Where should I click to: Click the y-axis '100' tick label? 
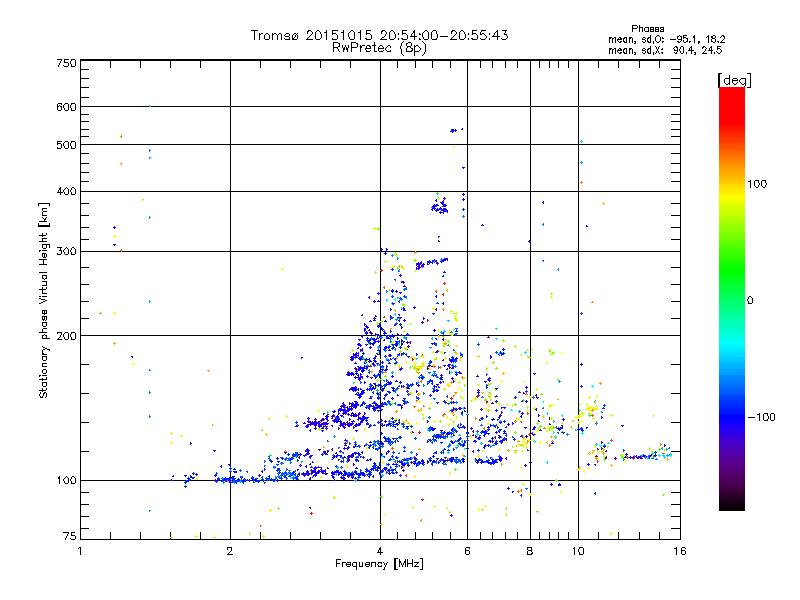pyautogui.click(x=66, y=481)
